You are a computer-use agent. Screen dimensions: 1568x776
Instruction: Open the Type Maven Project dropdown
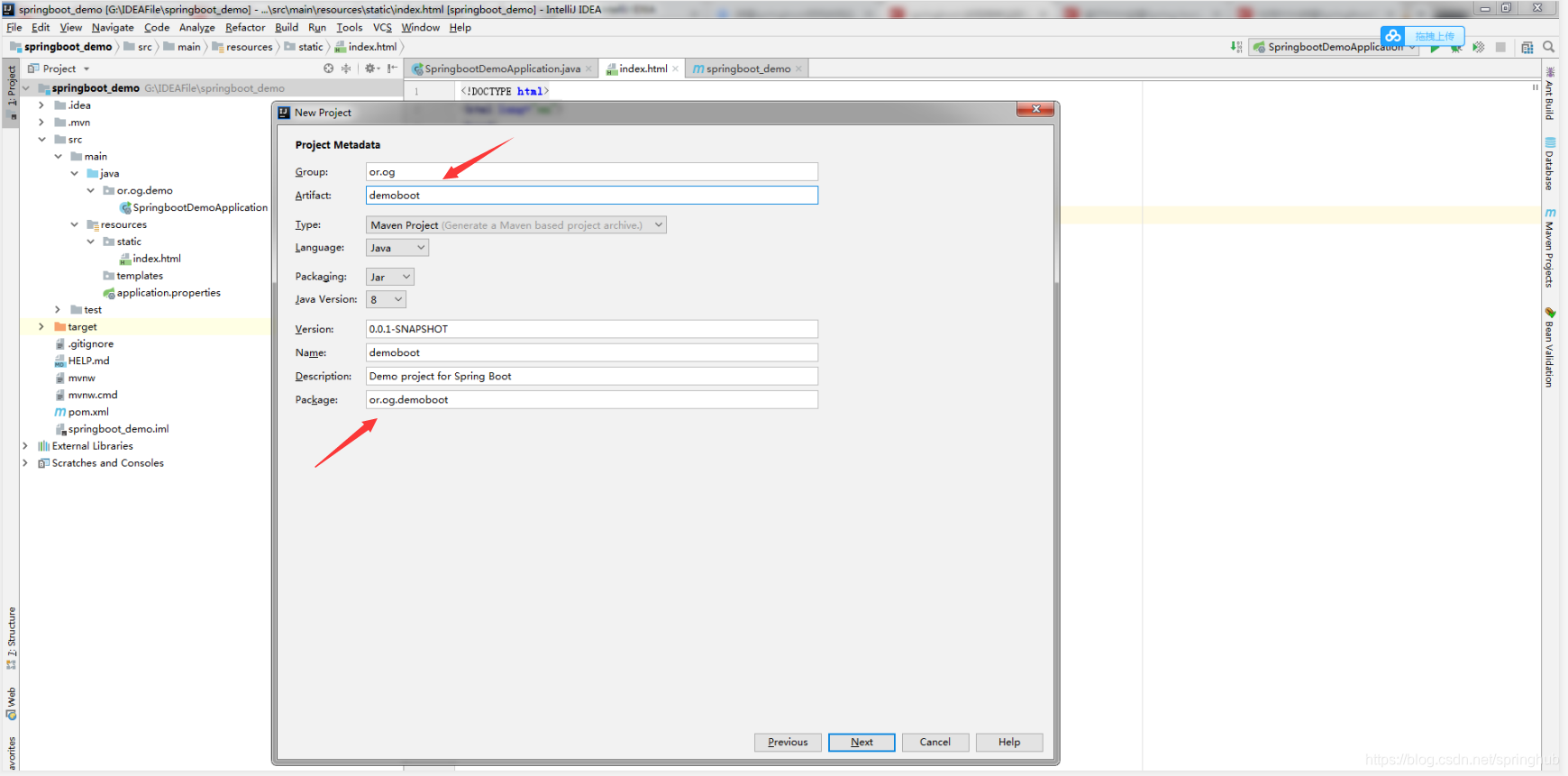point(516,225)
